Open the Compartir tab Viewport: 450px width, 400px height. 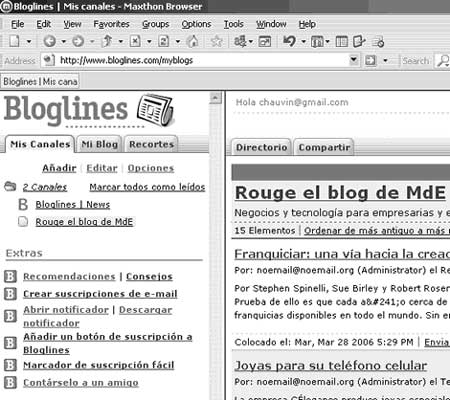pyautogui.click(x=324, y=147)
